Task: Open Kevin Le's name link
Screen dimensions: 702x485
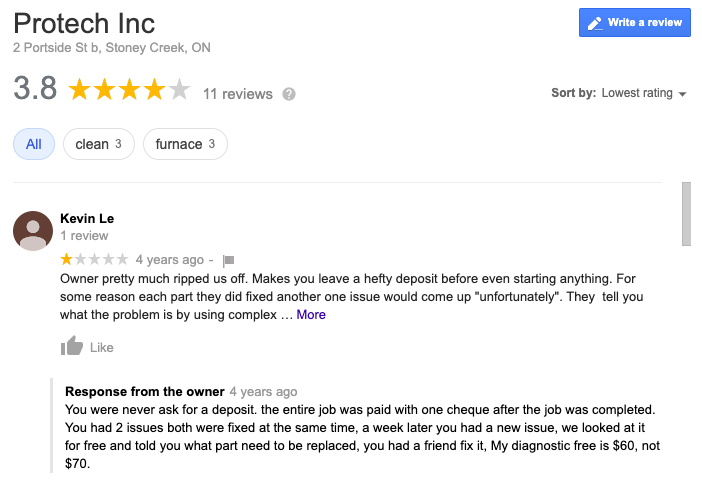Action: click(85, 218)
